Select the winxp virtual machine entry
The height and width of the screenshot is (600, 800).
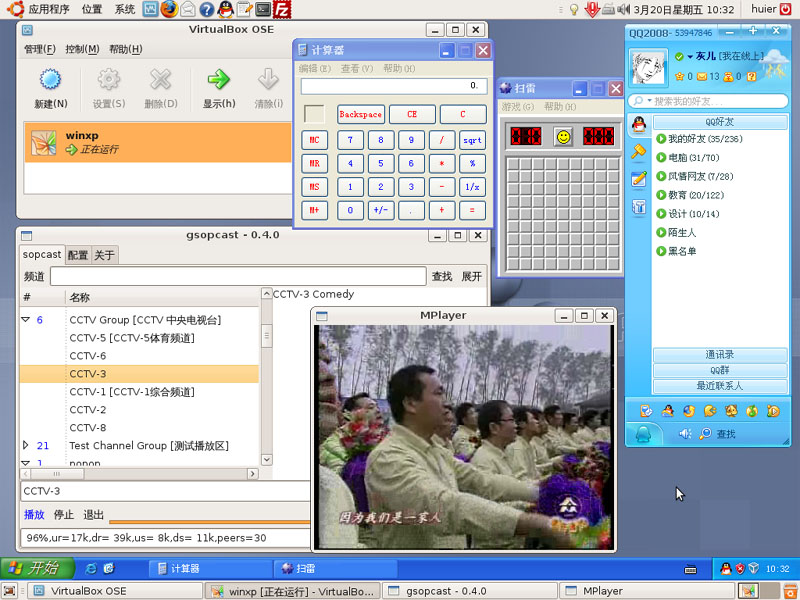point(158,142)
